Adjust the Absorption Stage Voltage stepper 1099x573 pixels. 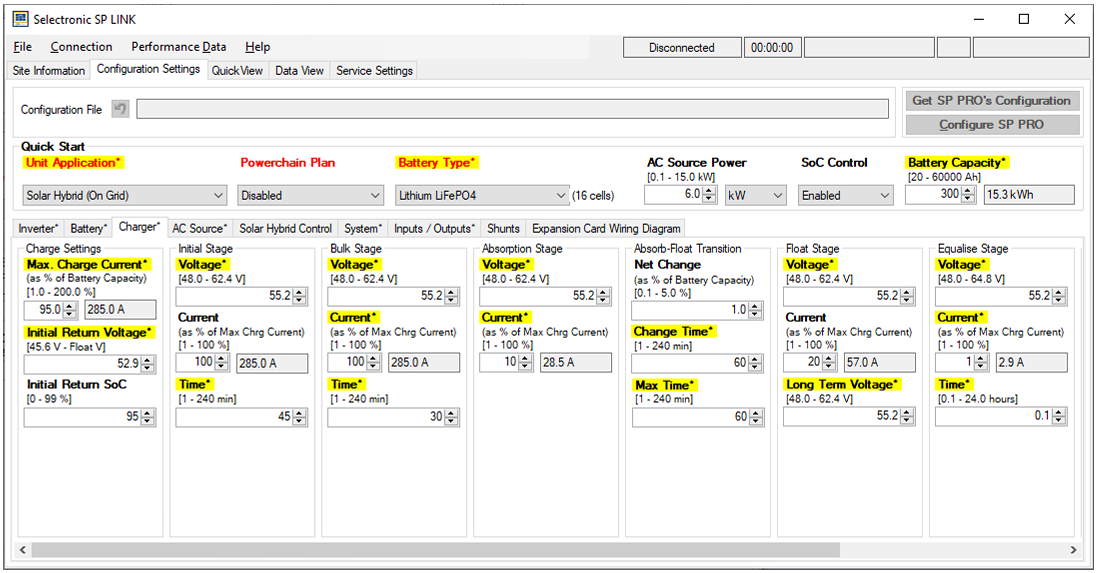coord(603,296)
